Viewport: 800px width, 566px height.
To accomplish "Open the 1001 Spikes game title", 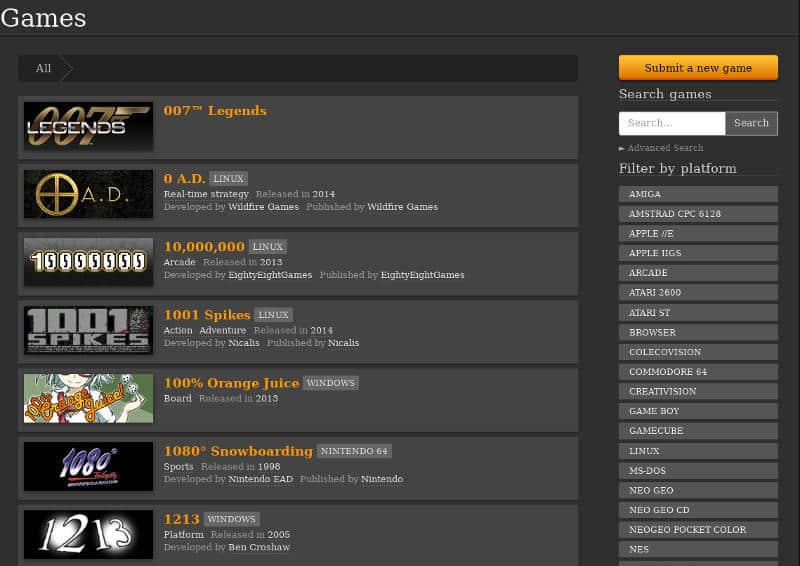I will (207, 315).
